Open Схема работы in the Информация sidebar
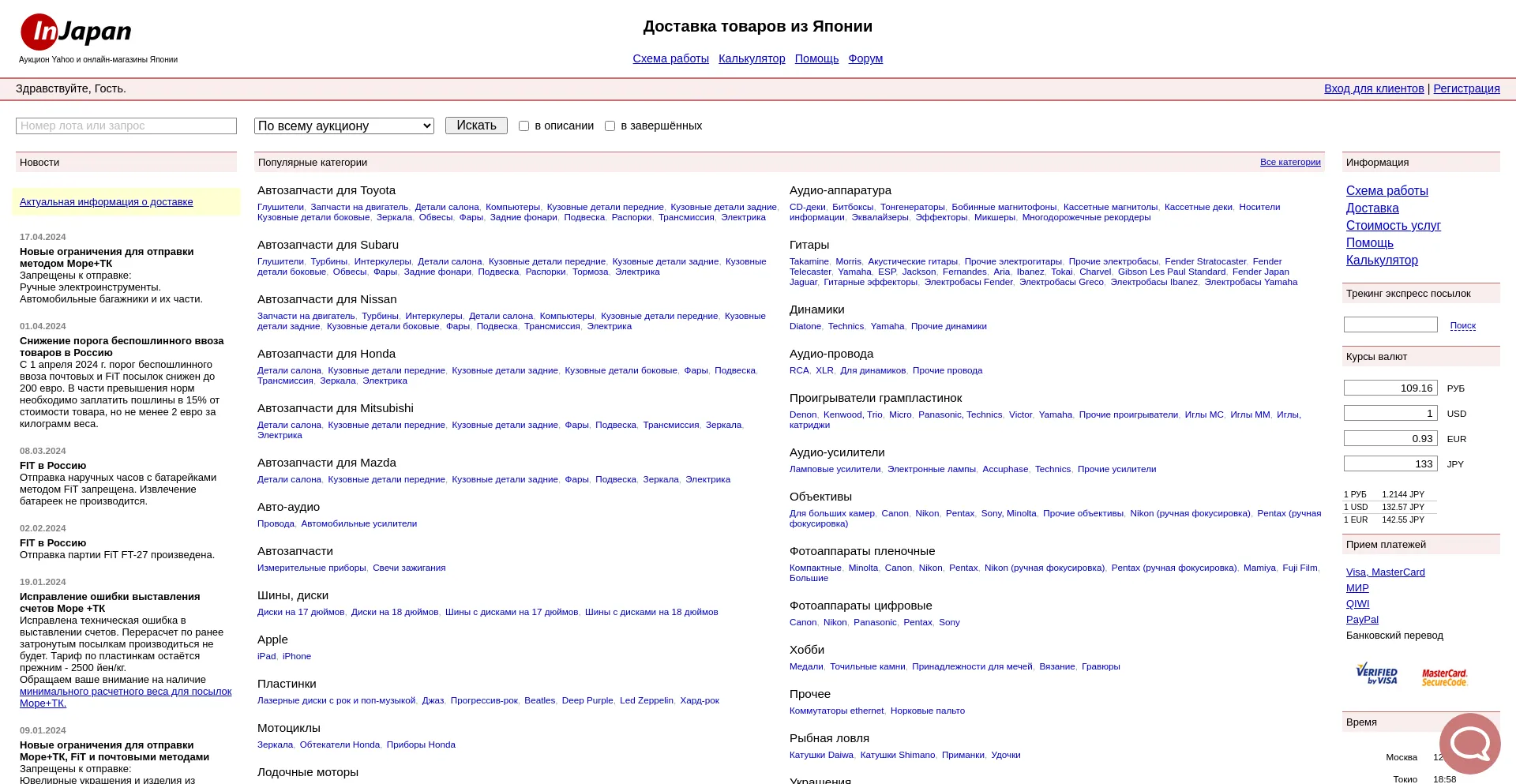Viewport: 1516px width, 784px height. (x=1387, y=191)
